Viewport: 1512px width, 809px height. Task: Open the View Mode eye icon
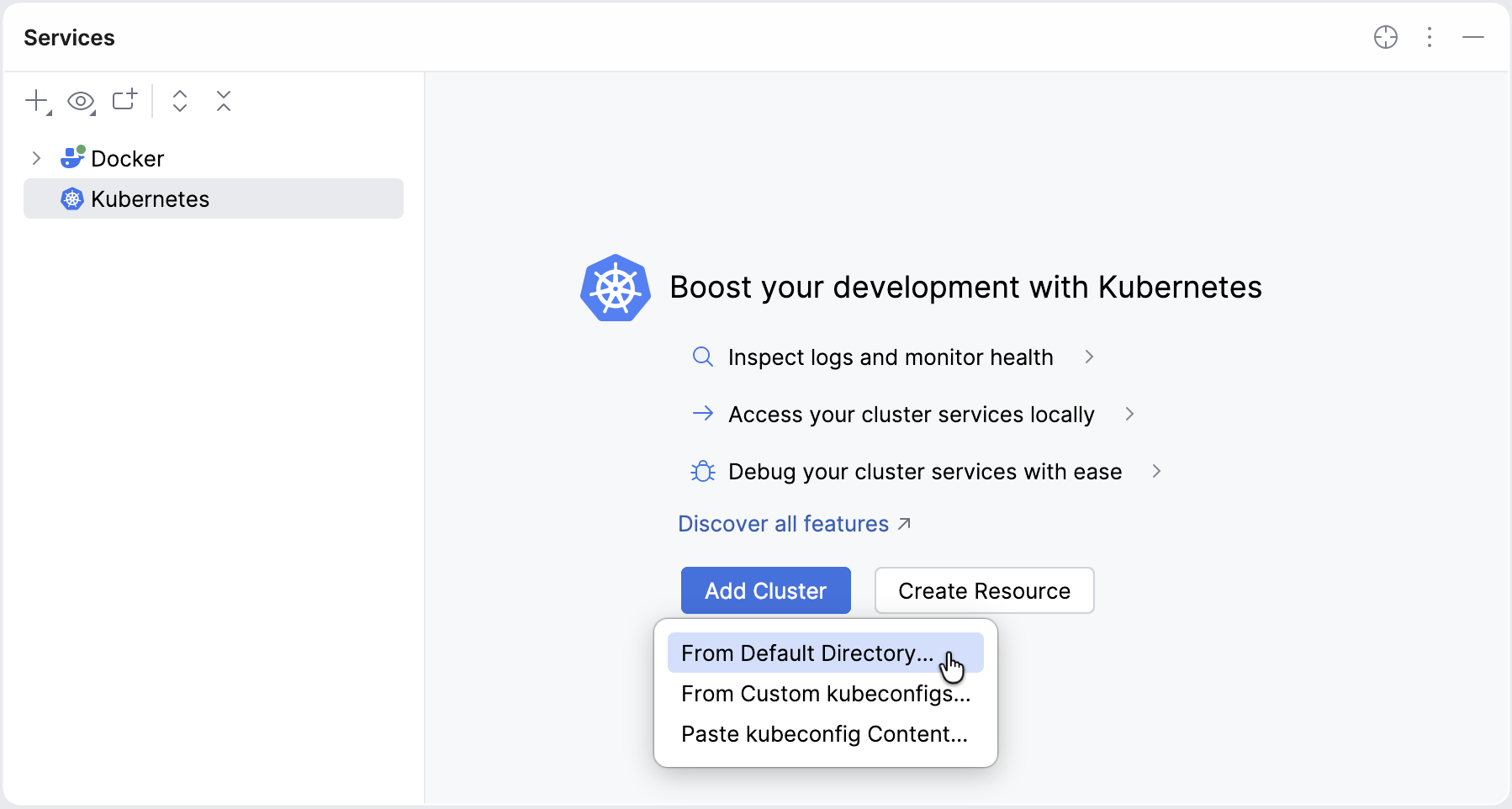(x=80, y=100)
